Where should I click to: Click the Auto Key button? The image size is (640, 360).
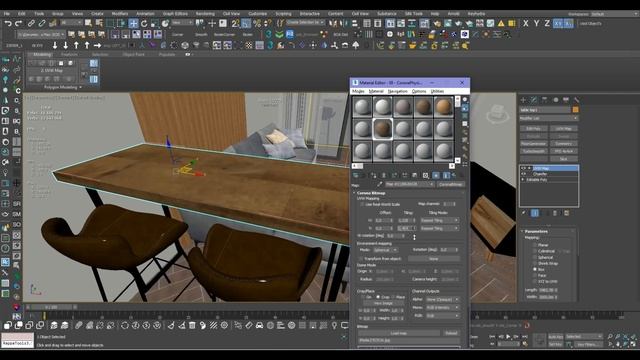(555, 337)
